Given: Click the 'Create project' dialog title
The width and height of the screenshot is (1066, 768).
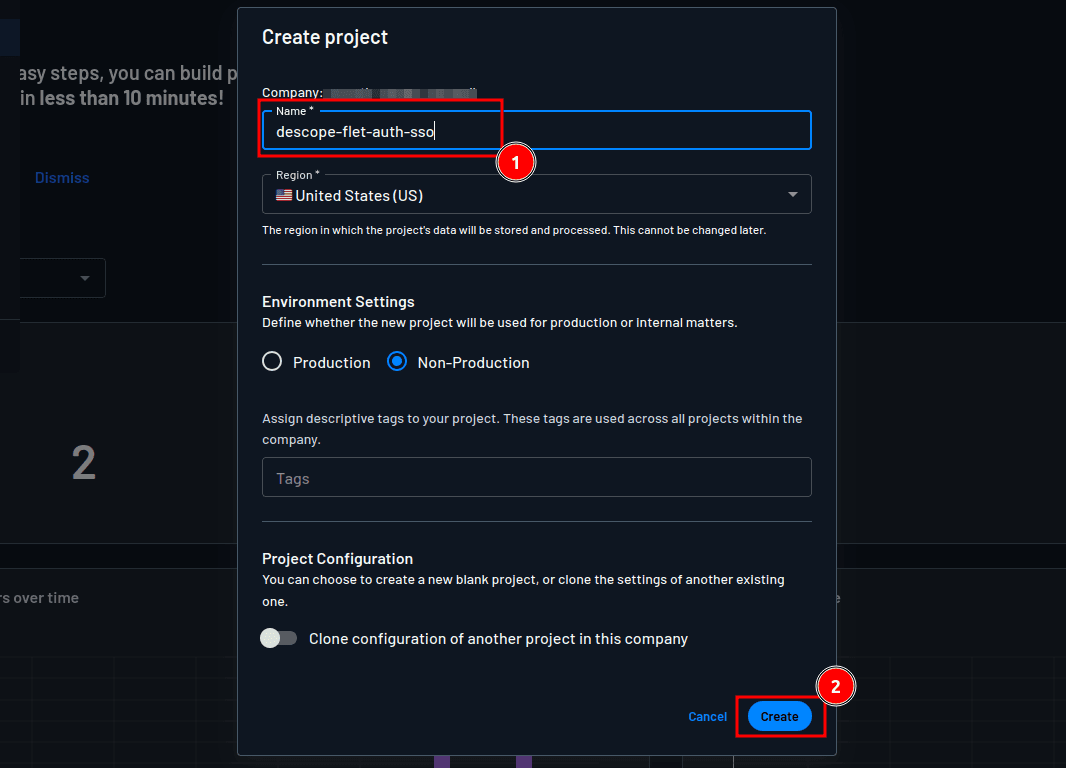Looking at the screenshot, I should click(x=325, y=38).
